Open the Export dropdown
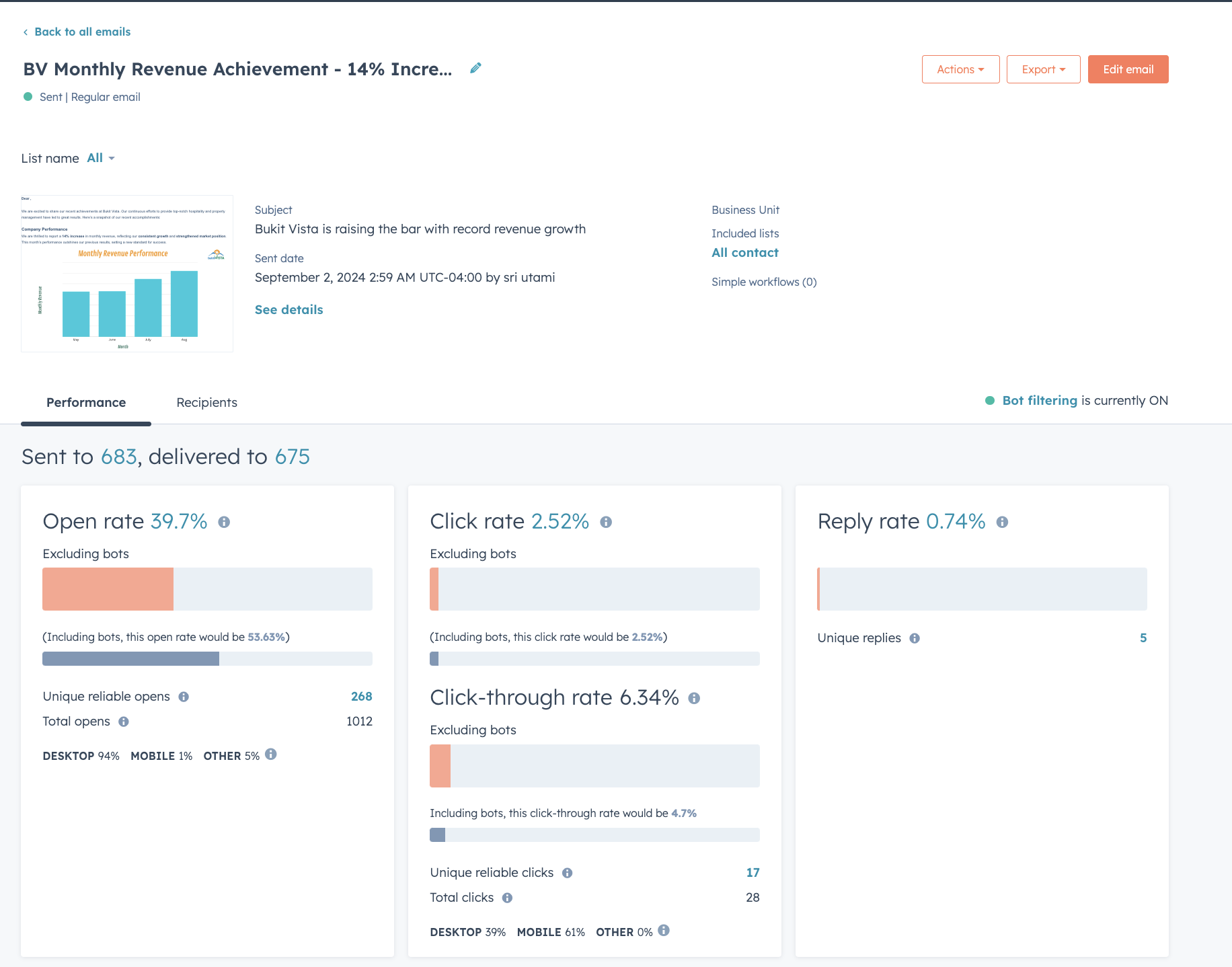The image size is (1232, 967). point(1043,69)
